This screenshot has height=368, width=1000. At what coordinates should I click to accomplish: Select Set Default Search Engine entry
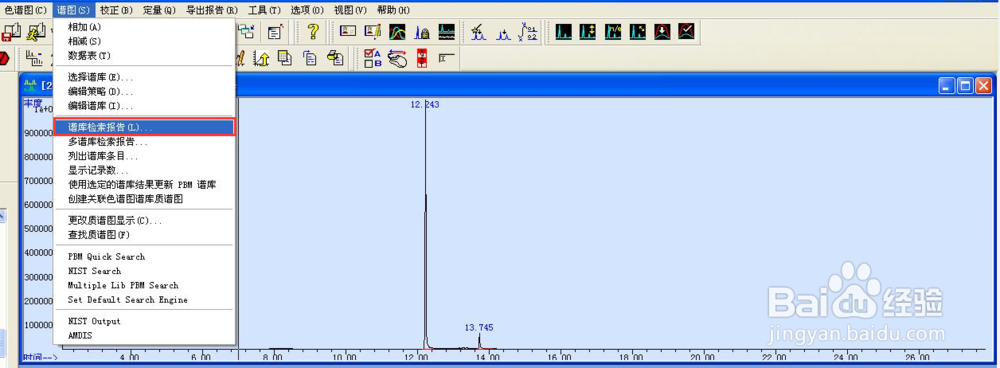tap(128, 300)
